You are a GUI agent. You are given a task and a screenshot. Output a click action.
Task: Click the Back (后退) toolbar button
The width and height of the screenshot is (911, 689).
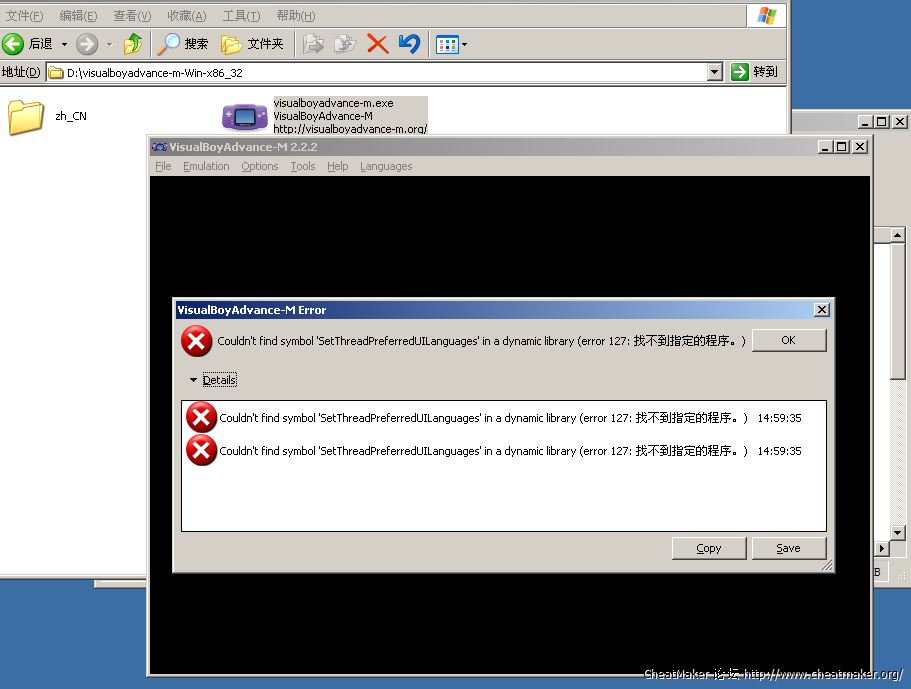pos(28,44)
